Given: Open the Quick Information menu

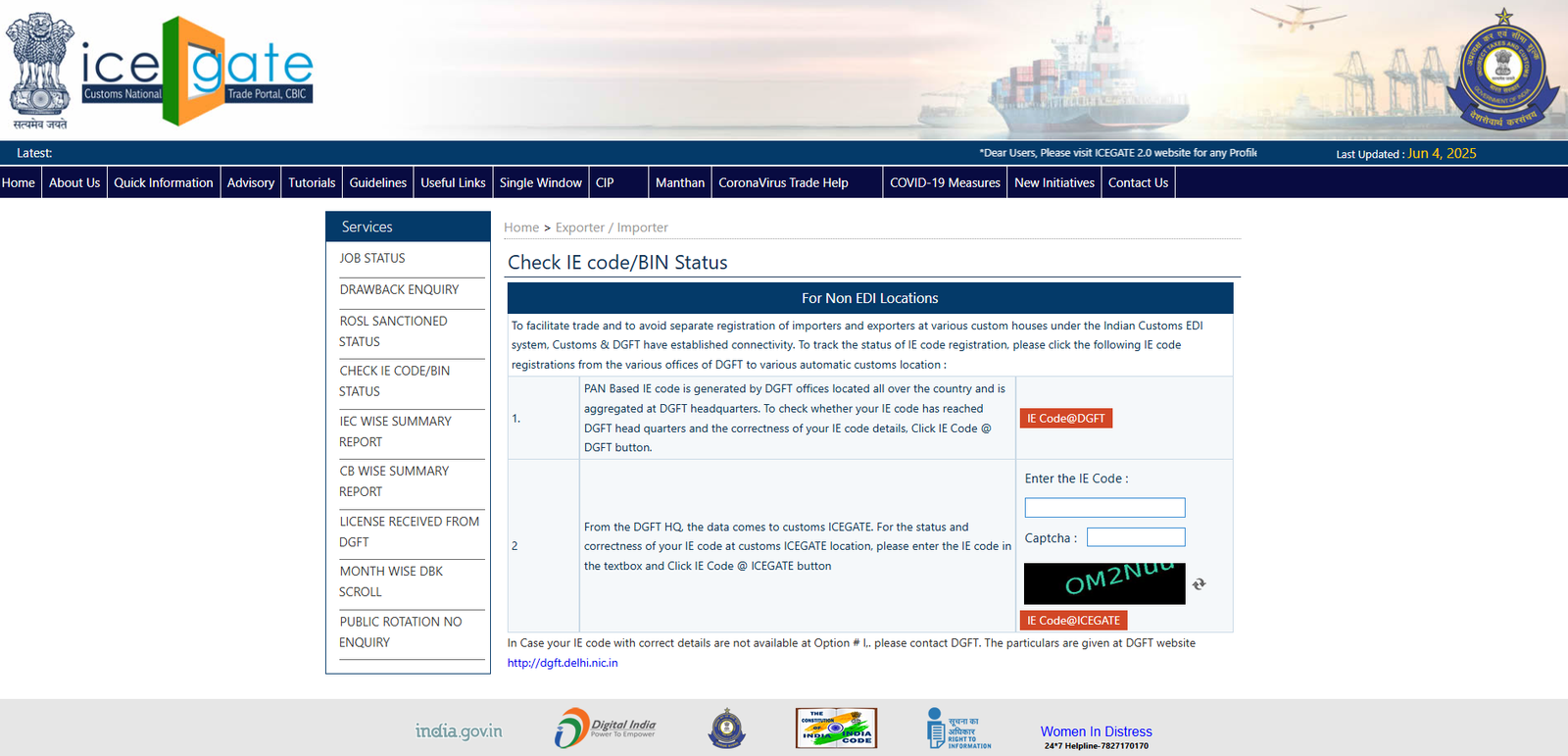Looking at the screenshot, I should click(x=164, y=182).
